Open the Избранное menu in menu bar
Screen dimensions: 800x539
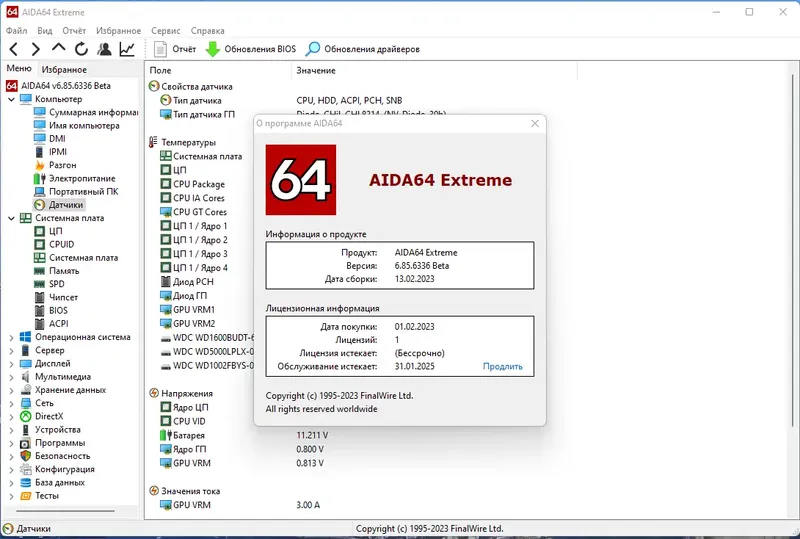pyautogui.click(x=118, y=31)
